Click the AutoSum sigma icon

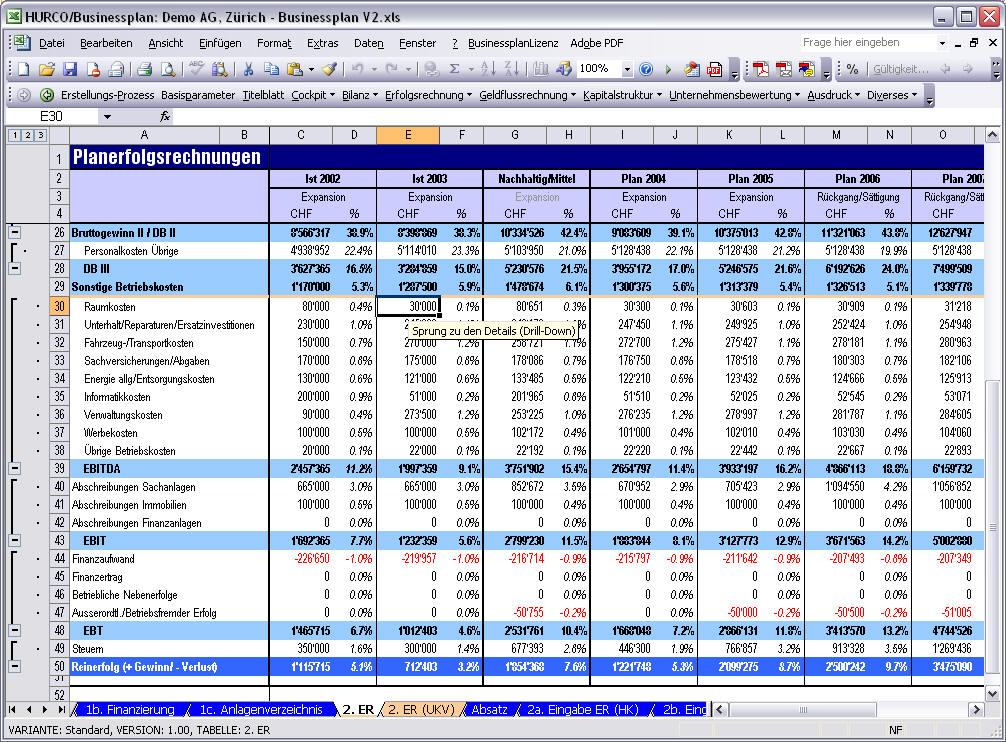454,69
